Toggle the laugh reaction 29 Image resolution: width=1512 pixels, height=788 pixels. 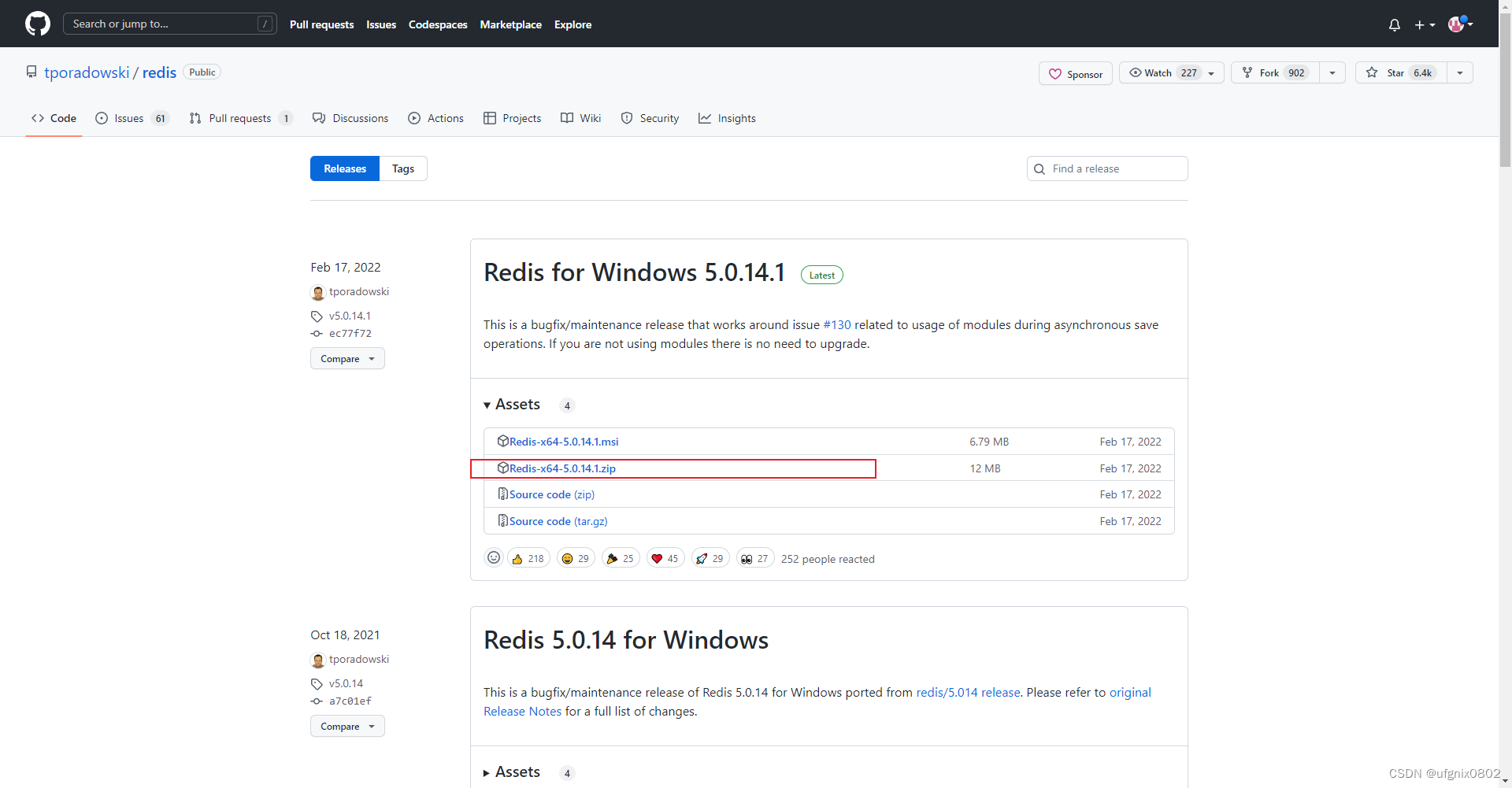coord(576,558)
